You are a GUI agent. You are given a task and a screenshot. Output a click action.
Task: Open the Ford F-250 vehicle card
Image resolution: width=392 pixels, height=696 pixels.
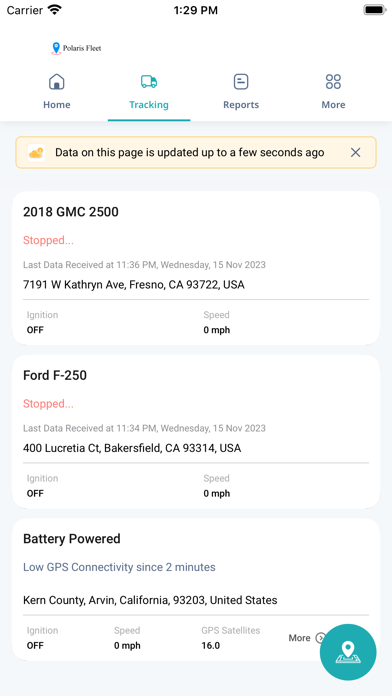click(x=196, y=431)
